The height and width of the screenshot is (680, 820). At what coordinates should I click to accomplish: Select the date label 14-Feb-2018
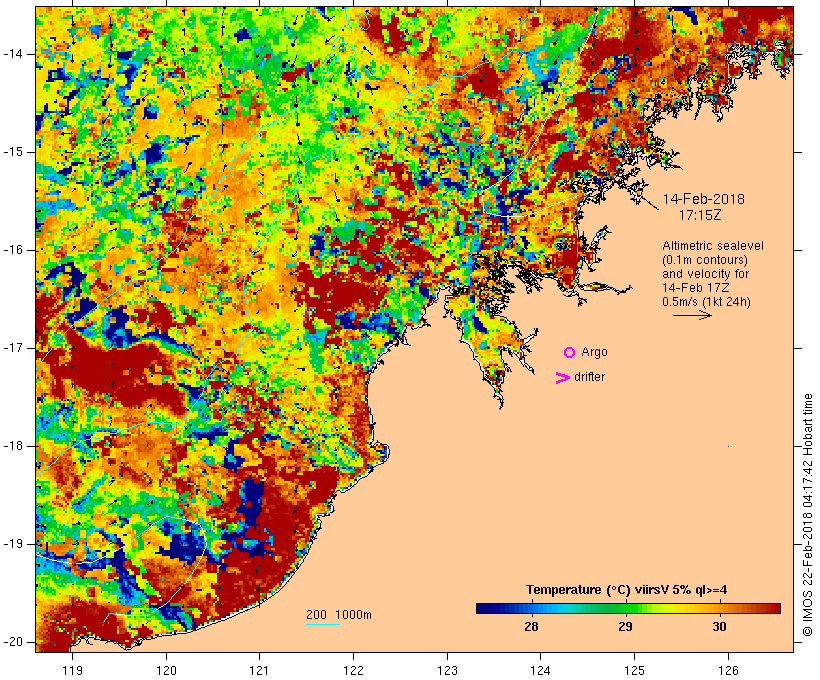pyautogui.click(x=703, y=199)
